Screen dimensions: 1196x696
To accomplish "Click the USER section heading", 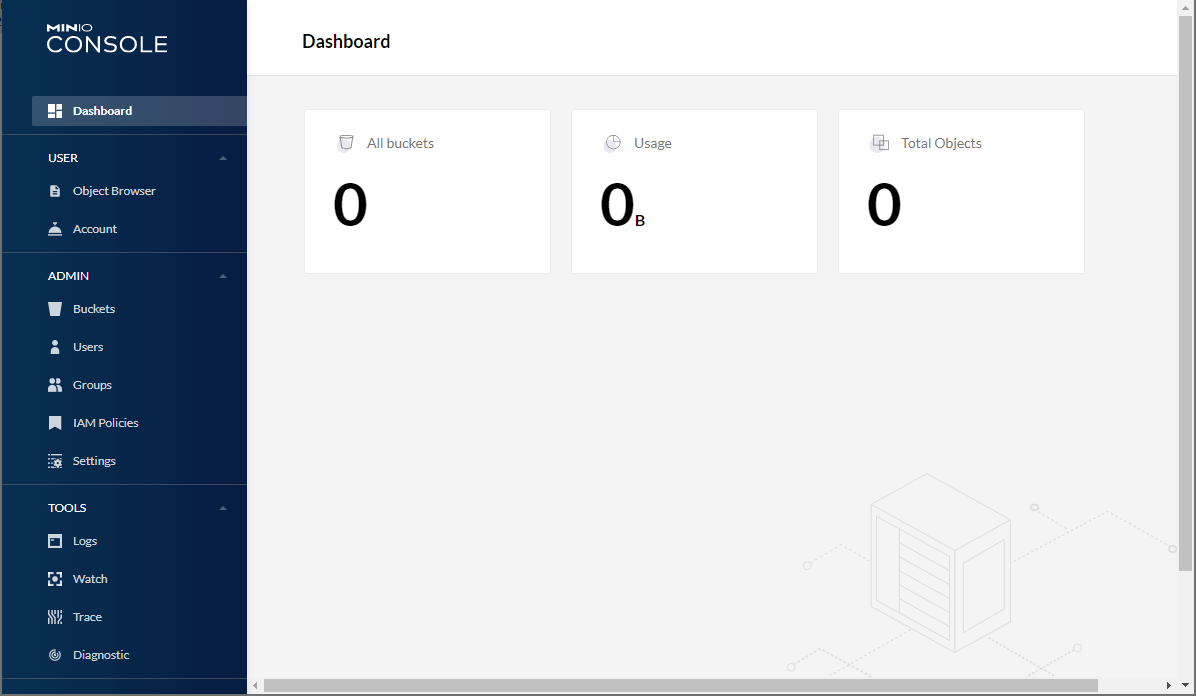I will (63, 158).
